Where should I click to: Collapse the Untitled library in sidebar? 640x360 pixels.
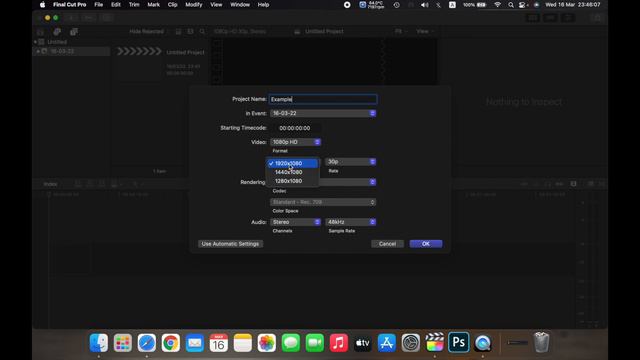pos(36,42)
